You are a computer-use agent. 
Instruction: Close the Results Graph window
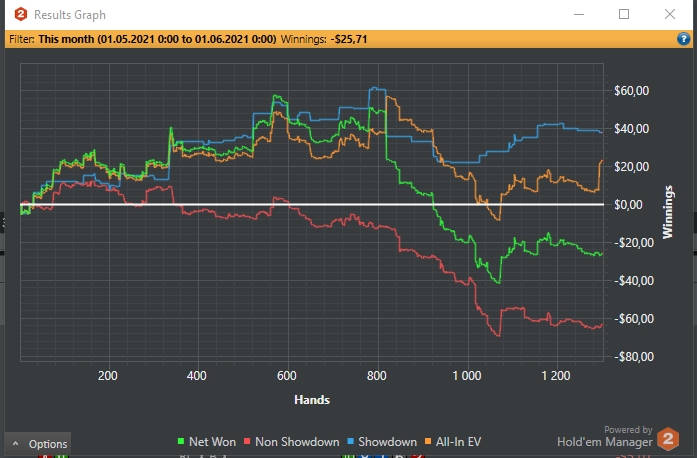tap(670, 14)
